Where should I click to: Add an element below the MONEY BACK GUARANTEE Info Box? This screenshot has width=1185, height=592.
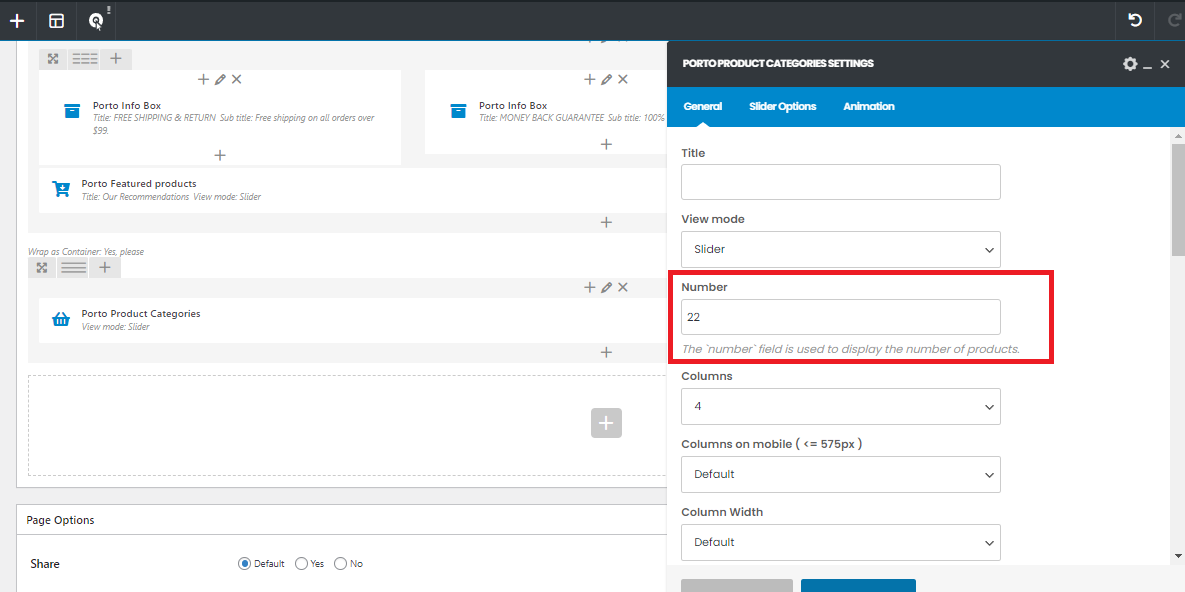[x=606, y=144]
